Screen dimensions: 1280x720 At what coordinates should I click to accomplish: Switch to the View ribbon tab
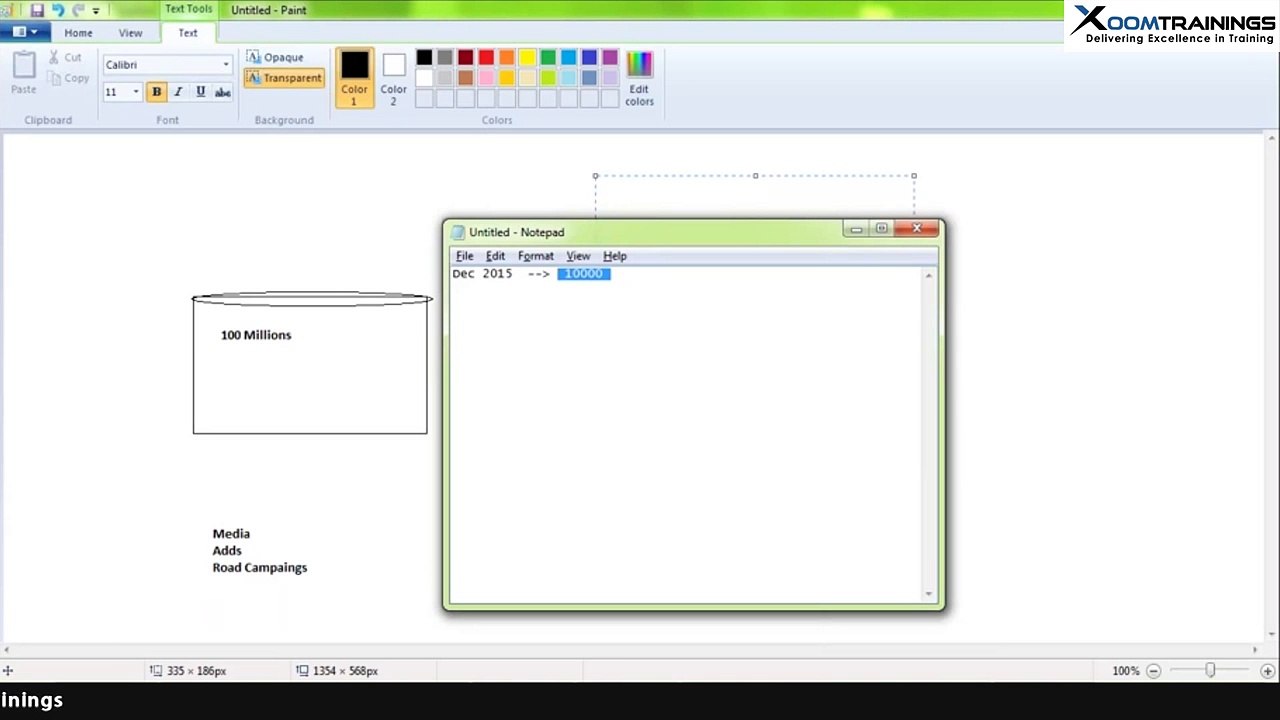[131, 33]
